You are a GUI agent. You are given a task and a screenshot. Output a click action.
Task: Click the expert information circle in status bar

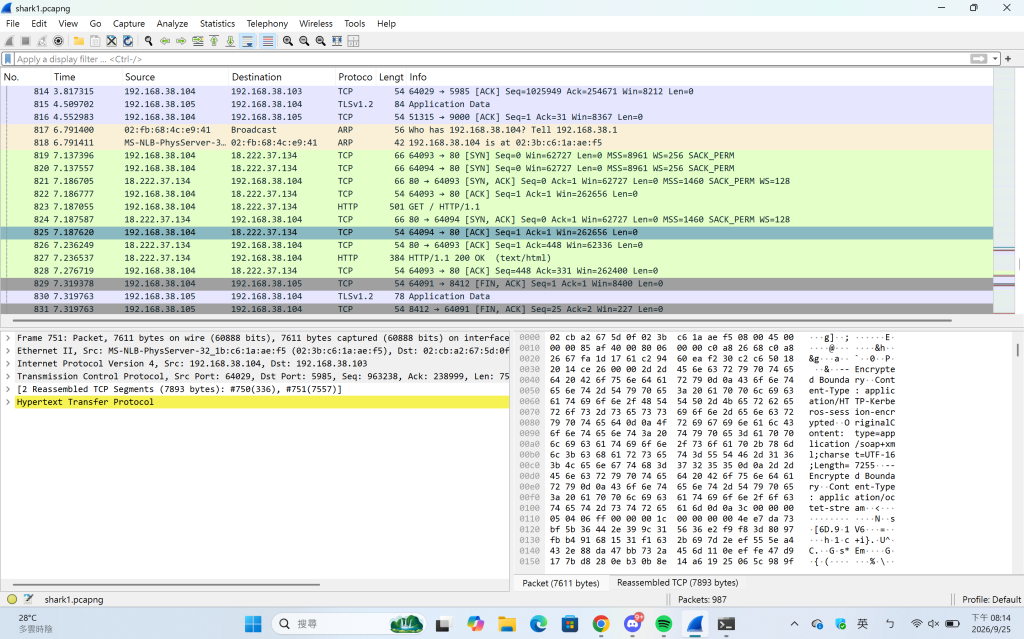point(12,599)
